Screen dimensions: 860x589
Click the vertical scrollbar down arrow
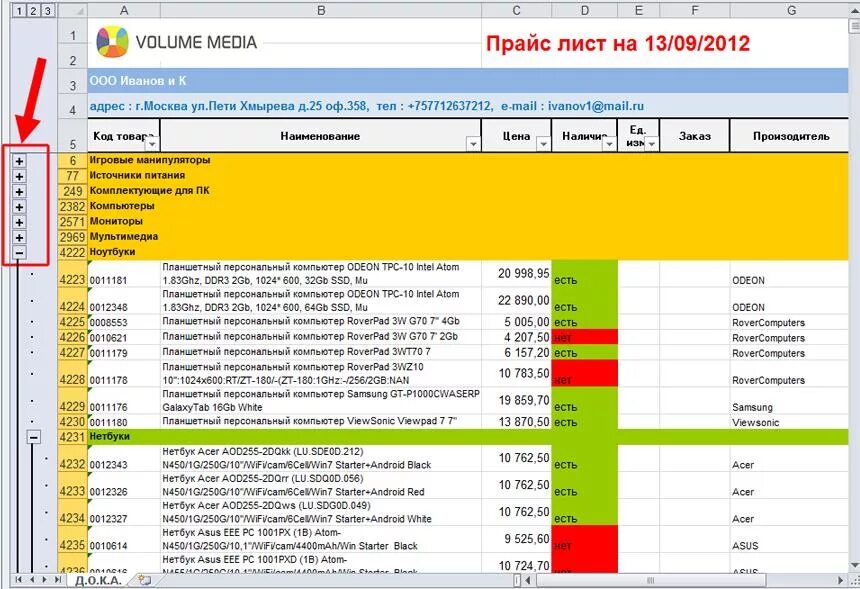coord(854,565)
